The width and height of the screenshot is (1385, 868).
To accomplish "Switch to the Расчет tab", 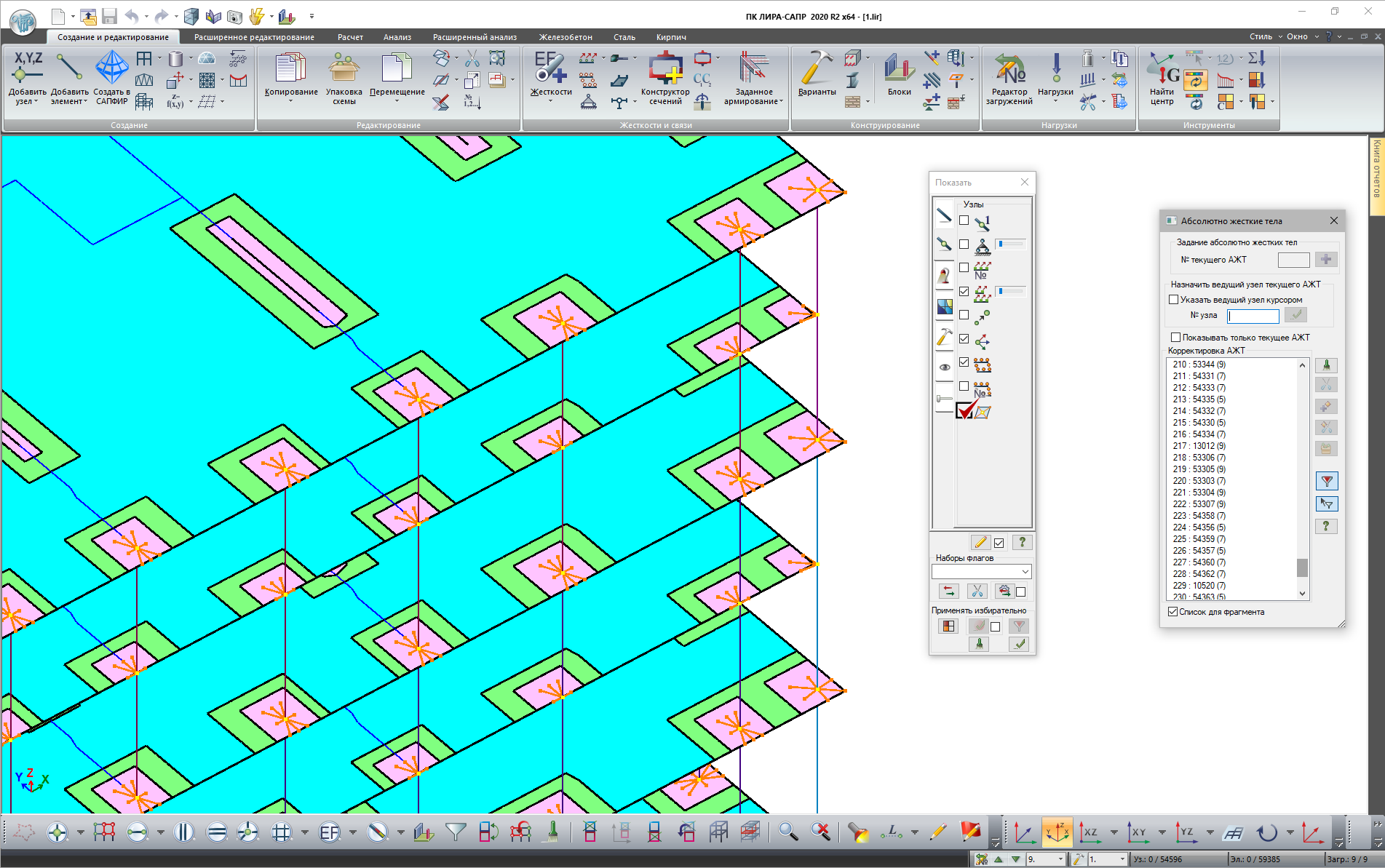I will pyautogui.click(x=350, y=37).
